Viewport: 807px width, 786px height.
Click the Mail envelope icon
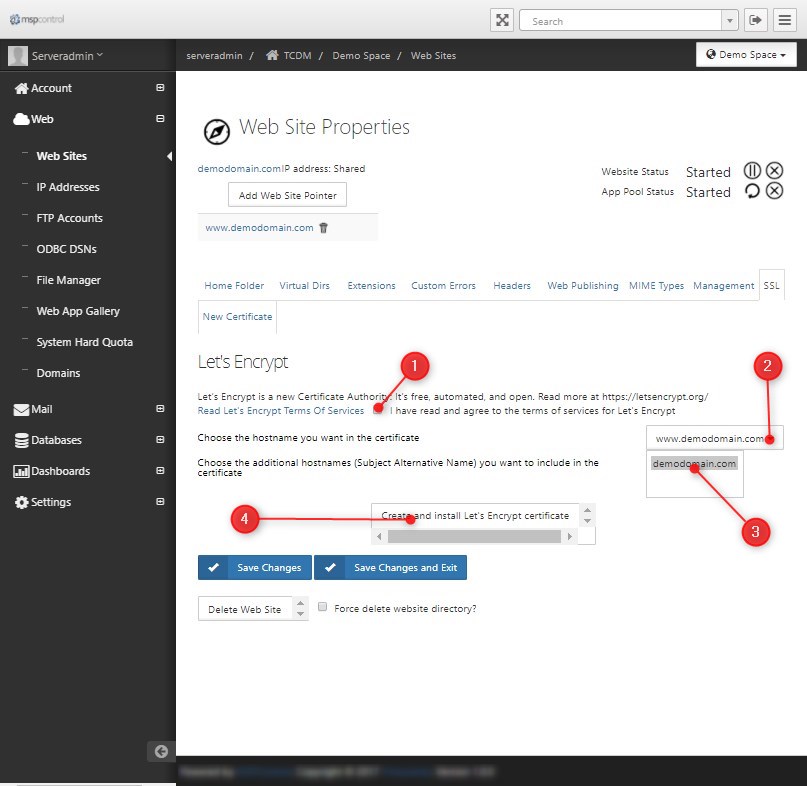click(21, 410)
